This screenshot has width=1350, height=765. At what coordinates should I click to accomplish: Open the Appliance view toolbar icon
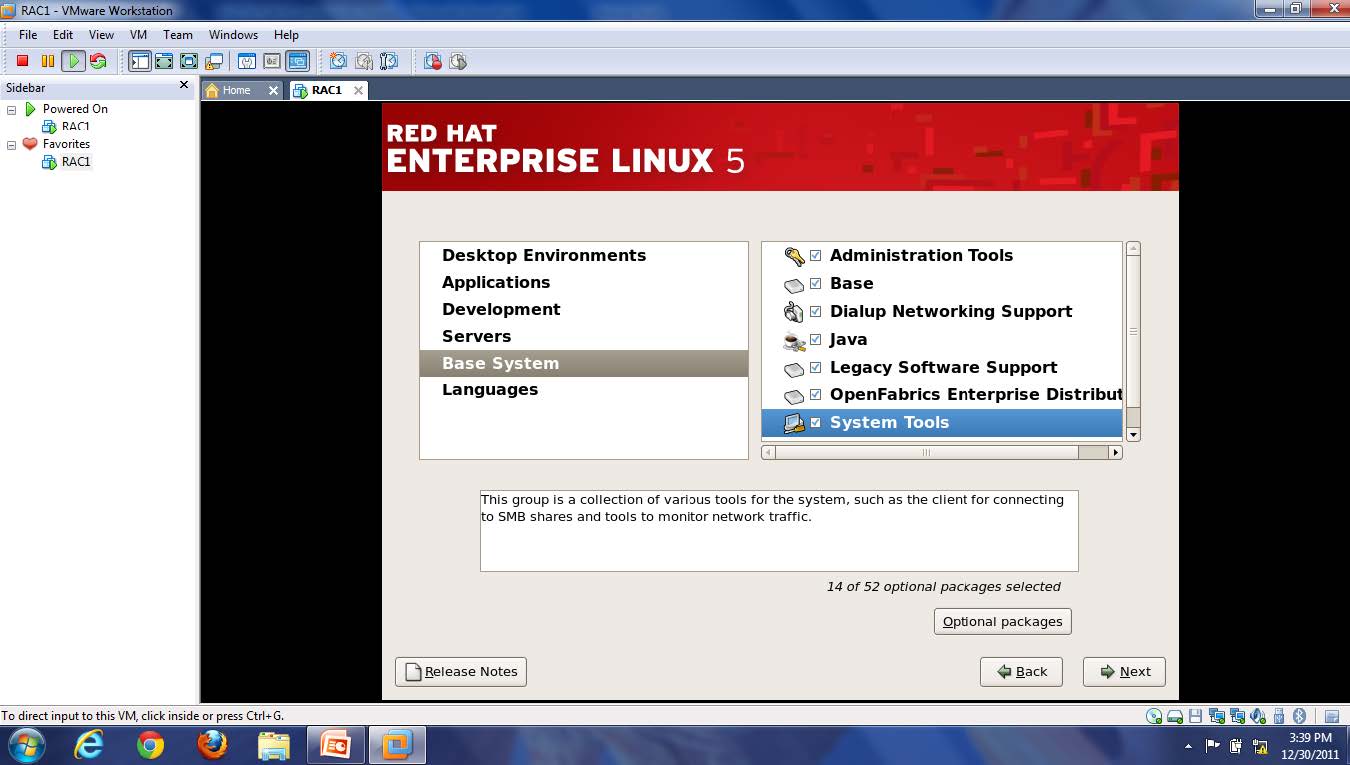coord(272,61)
